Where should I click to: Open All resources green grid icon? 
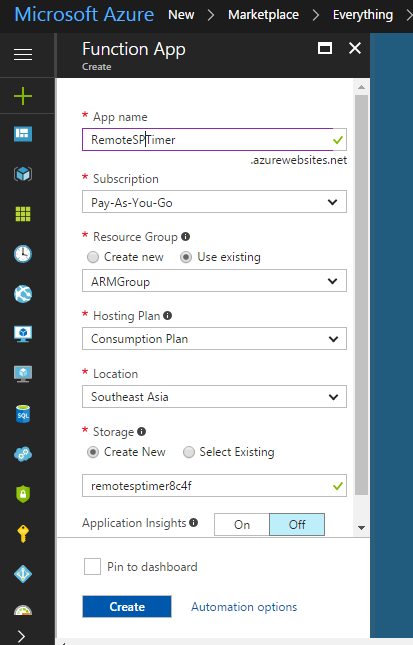point(23,214)
